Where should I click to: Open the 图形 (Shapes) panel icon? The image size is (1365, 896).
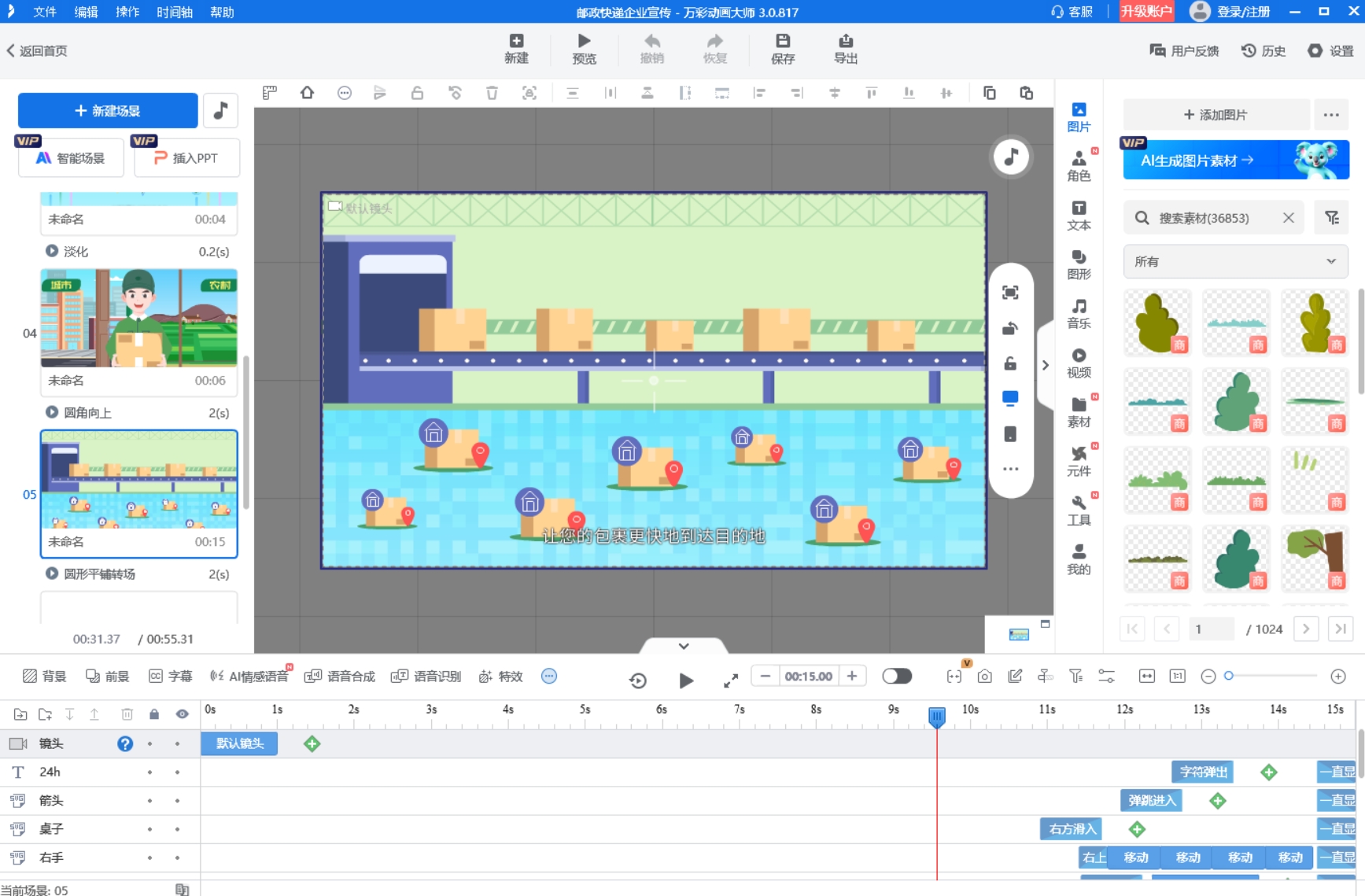1079,264
